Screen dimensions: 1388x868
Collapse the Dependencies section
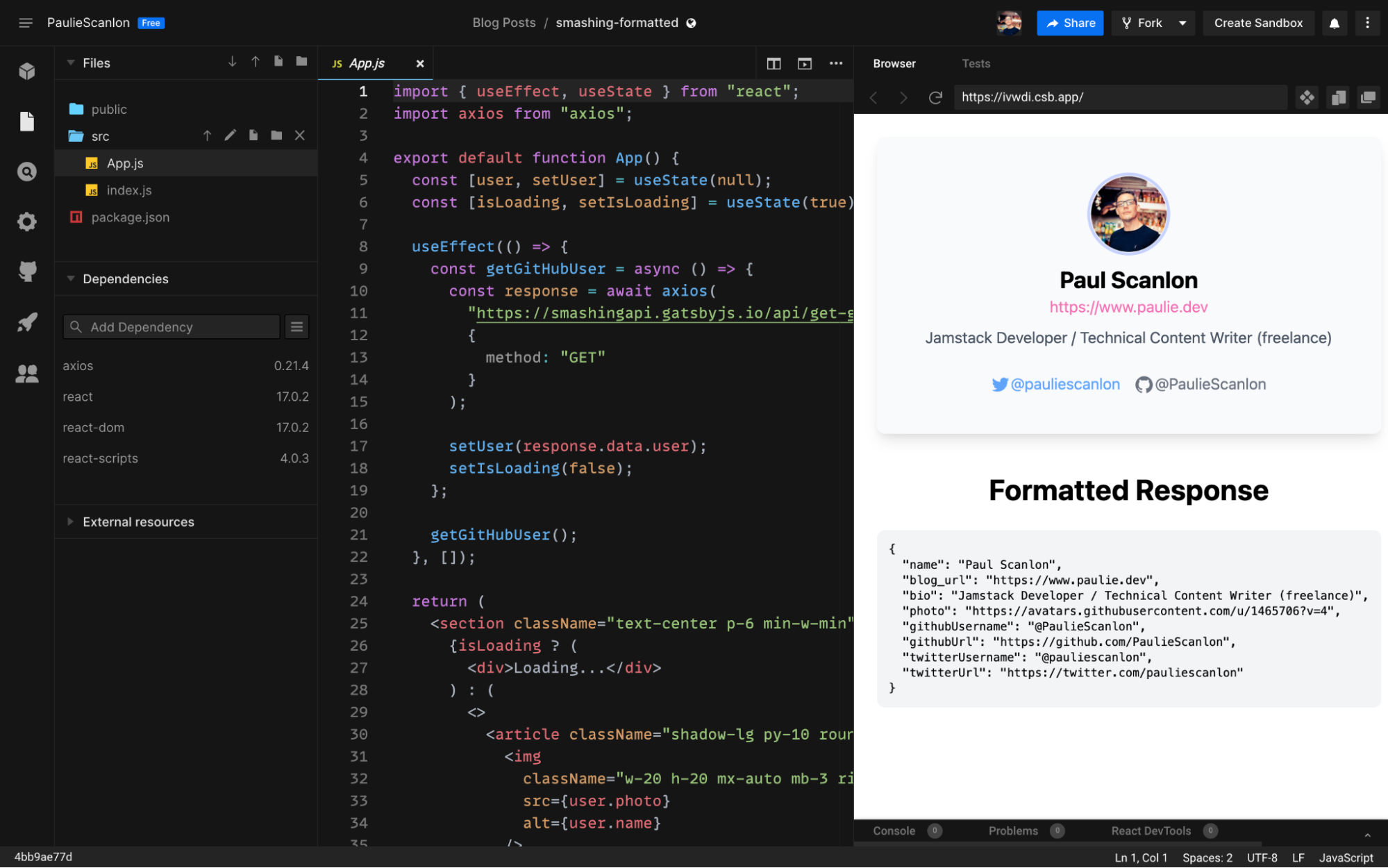pos(70,278)
